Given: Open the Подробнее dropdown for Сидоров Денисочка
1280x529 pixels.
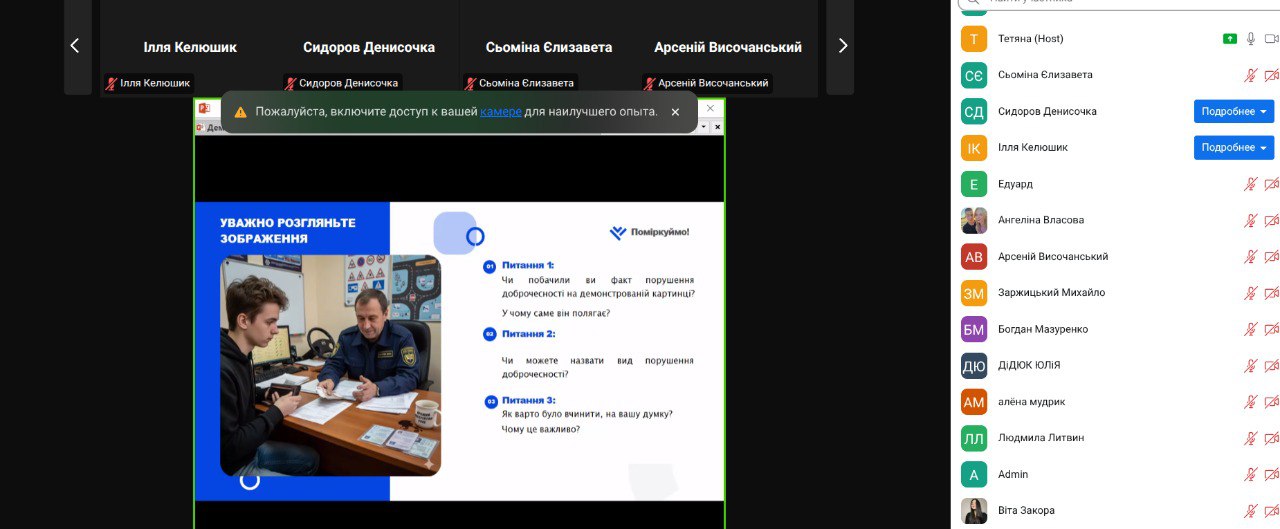Looking at the screenshot, I should 1234,111.
